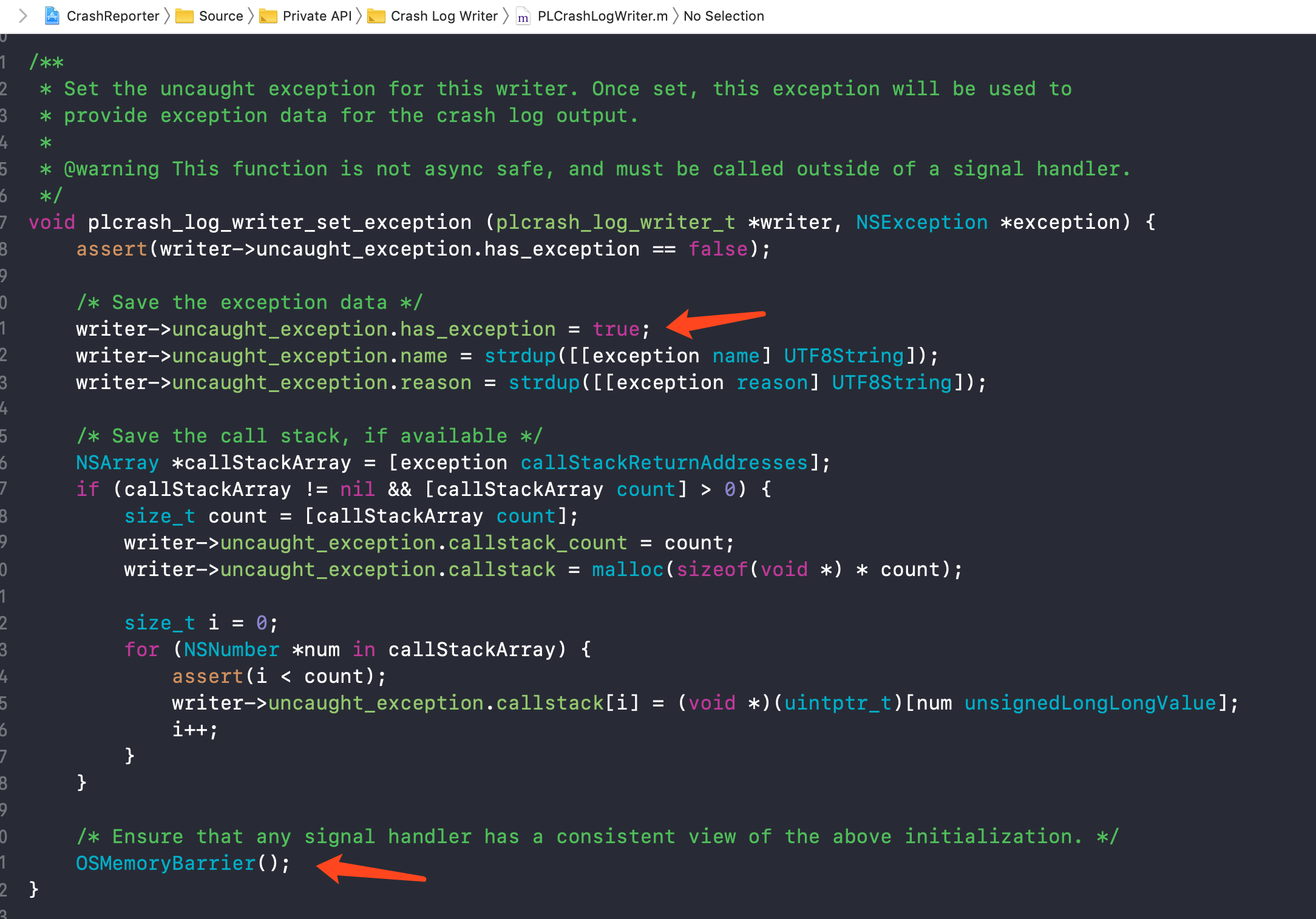
Task: Click callStackReturnAddresses method call
Action: (664, 463)
